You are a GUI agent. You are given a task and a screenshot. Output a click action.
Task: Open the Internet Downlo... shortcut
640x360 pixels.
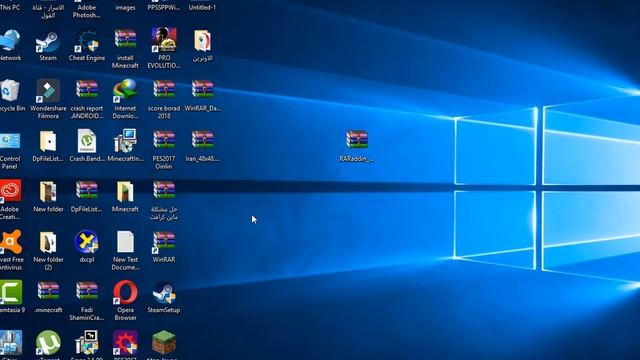(125, 91)
